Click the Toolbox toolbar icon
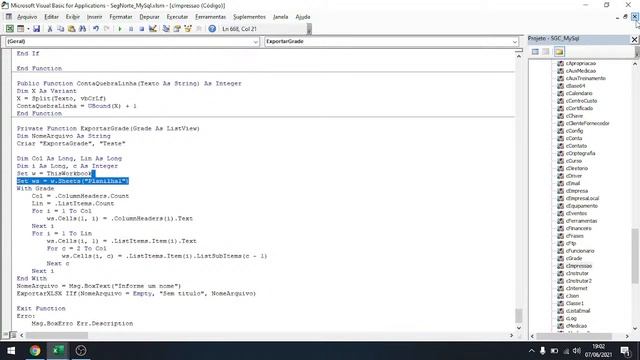 pos(199,29)
